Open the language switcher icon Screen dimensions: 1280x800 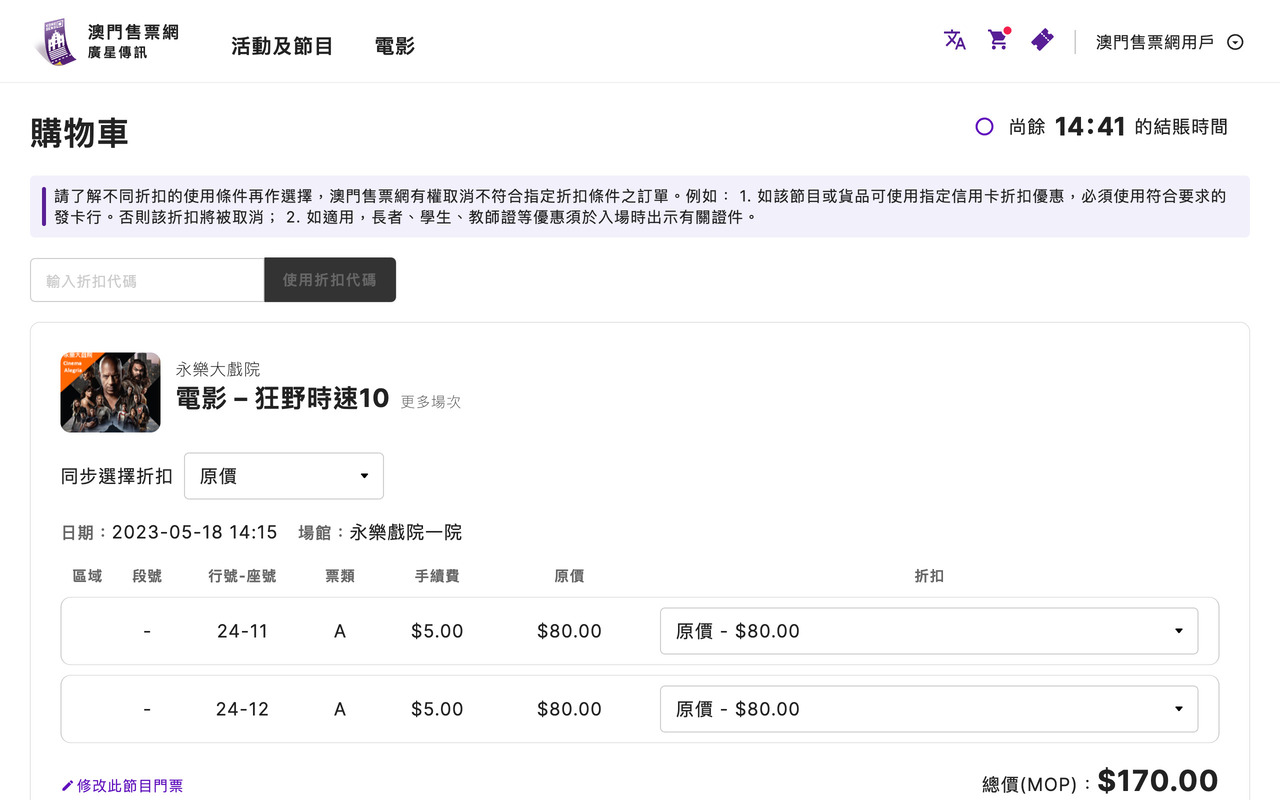tap(954, 40)
